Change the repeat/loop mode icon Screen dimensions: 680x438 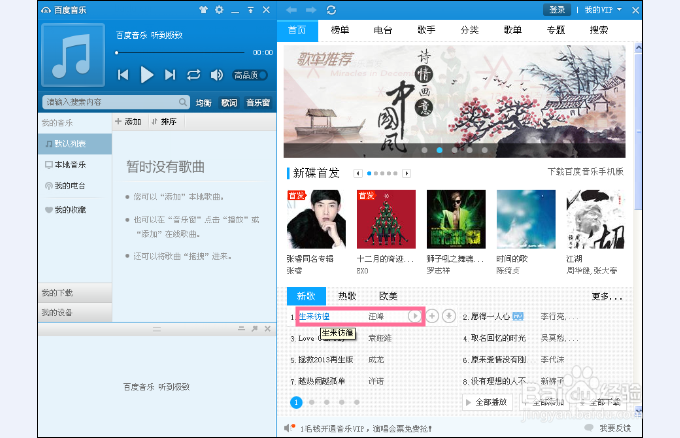click(193, 75)
